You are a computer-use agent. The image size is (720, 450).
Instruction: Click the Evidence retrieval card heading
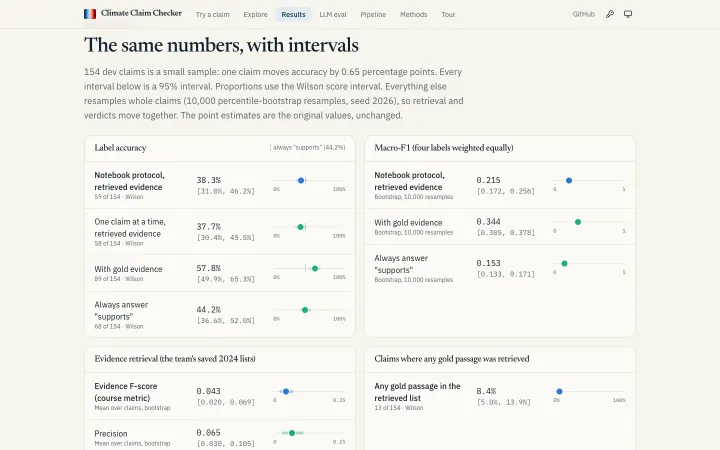(175, 359)
